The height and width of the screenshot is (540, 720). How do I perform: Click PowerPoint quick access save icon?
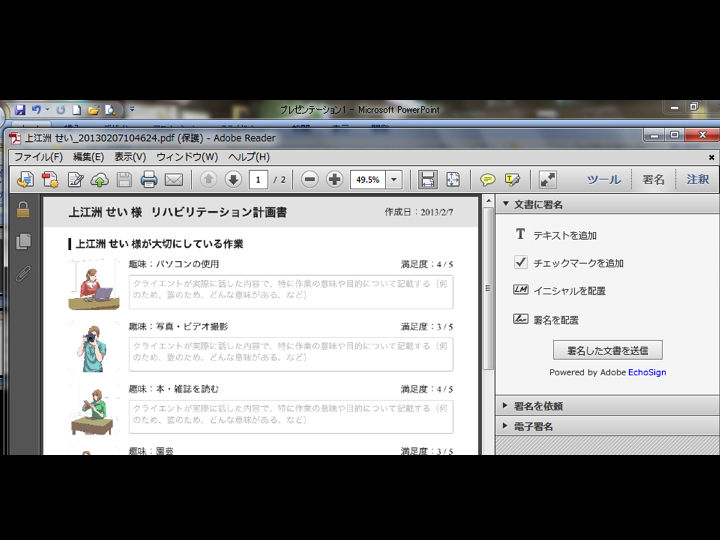pos(20,110)
